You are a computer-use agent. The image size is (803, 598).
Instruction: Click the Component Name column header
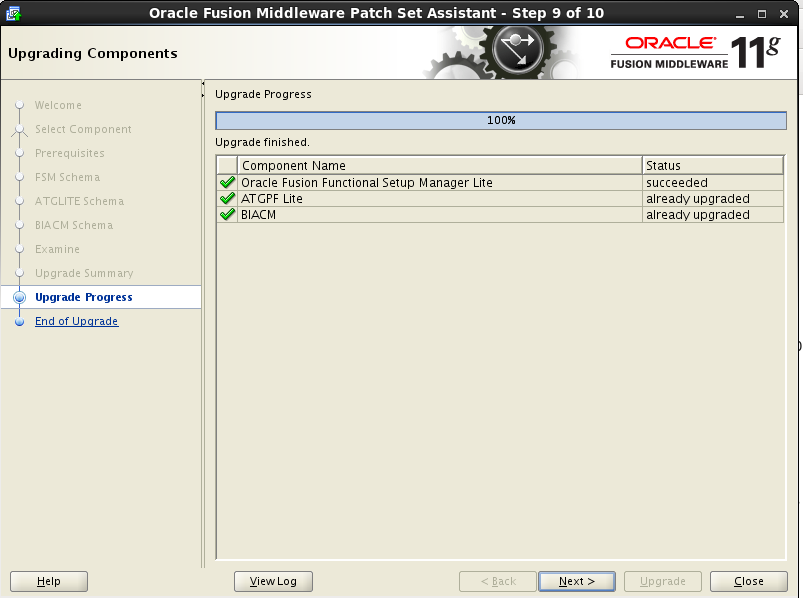coord(439,165)
